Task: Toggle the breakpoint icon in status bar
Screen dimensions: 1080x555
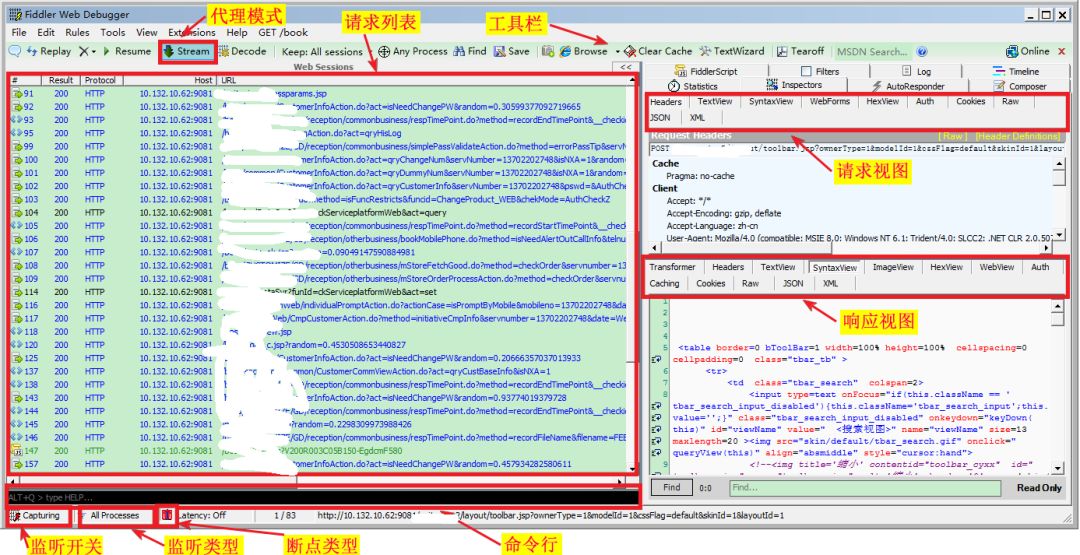Action: pos(167,514)
